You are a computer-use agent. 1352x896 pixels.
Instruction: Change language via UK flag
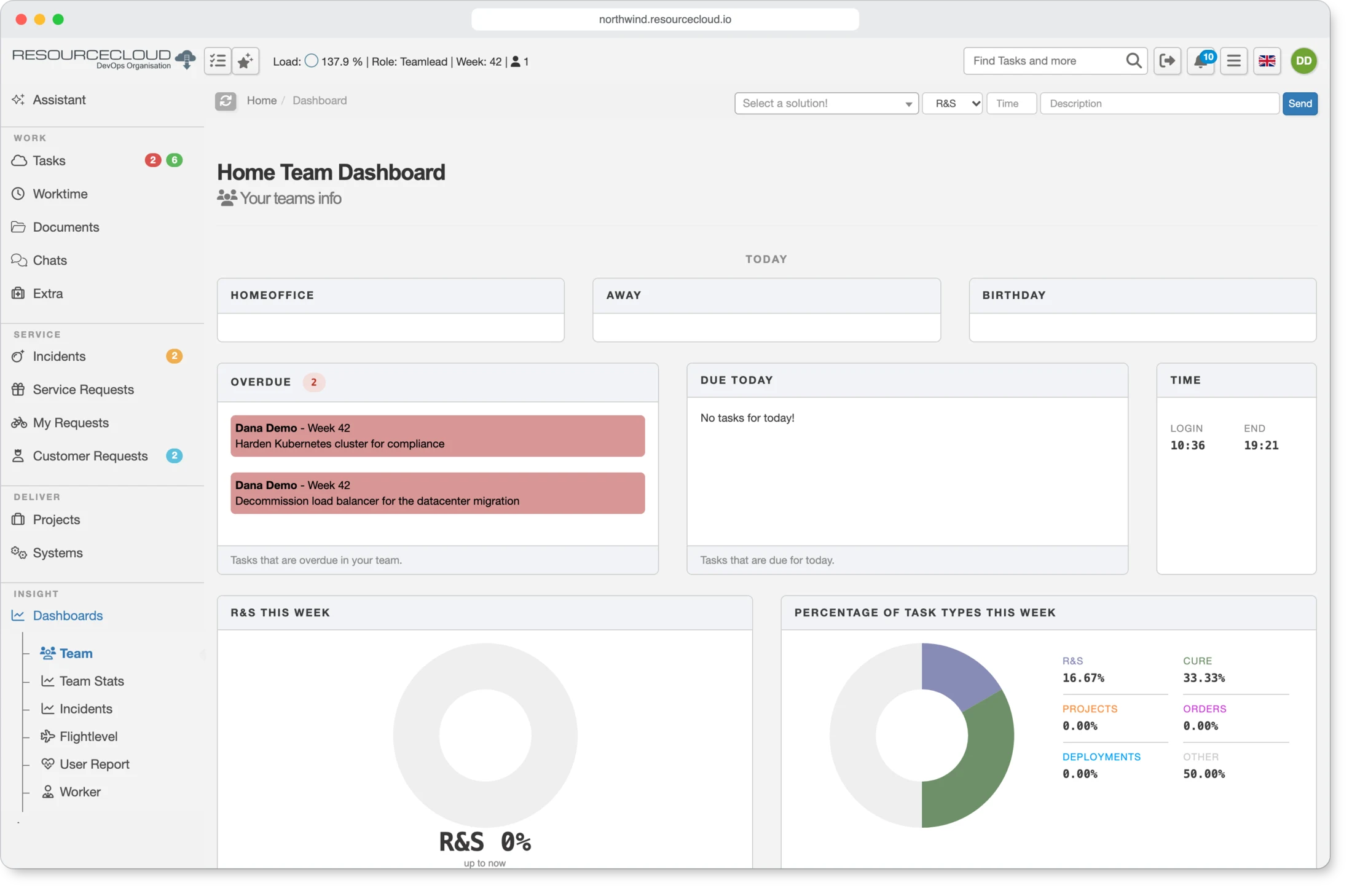[x=1267, y=61]
